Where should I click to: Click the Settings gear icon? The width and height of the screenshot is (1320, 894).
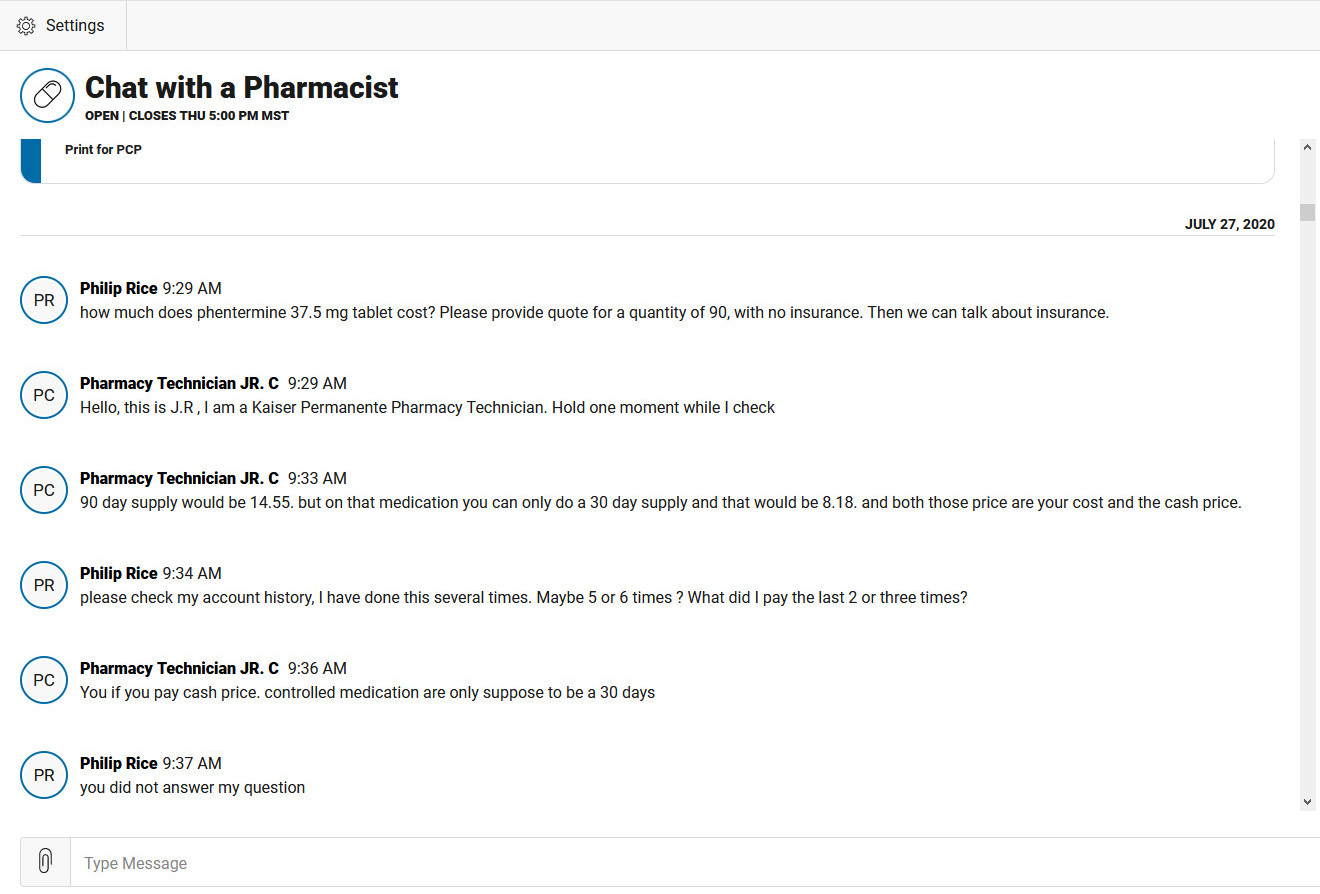tap(26, 25)
